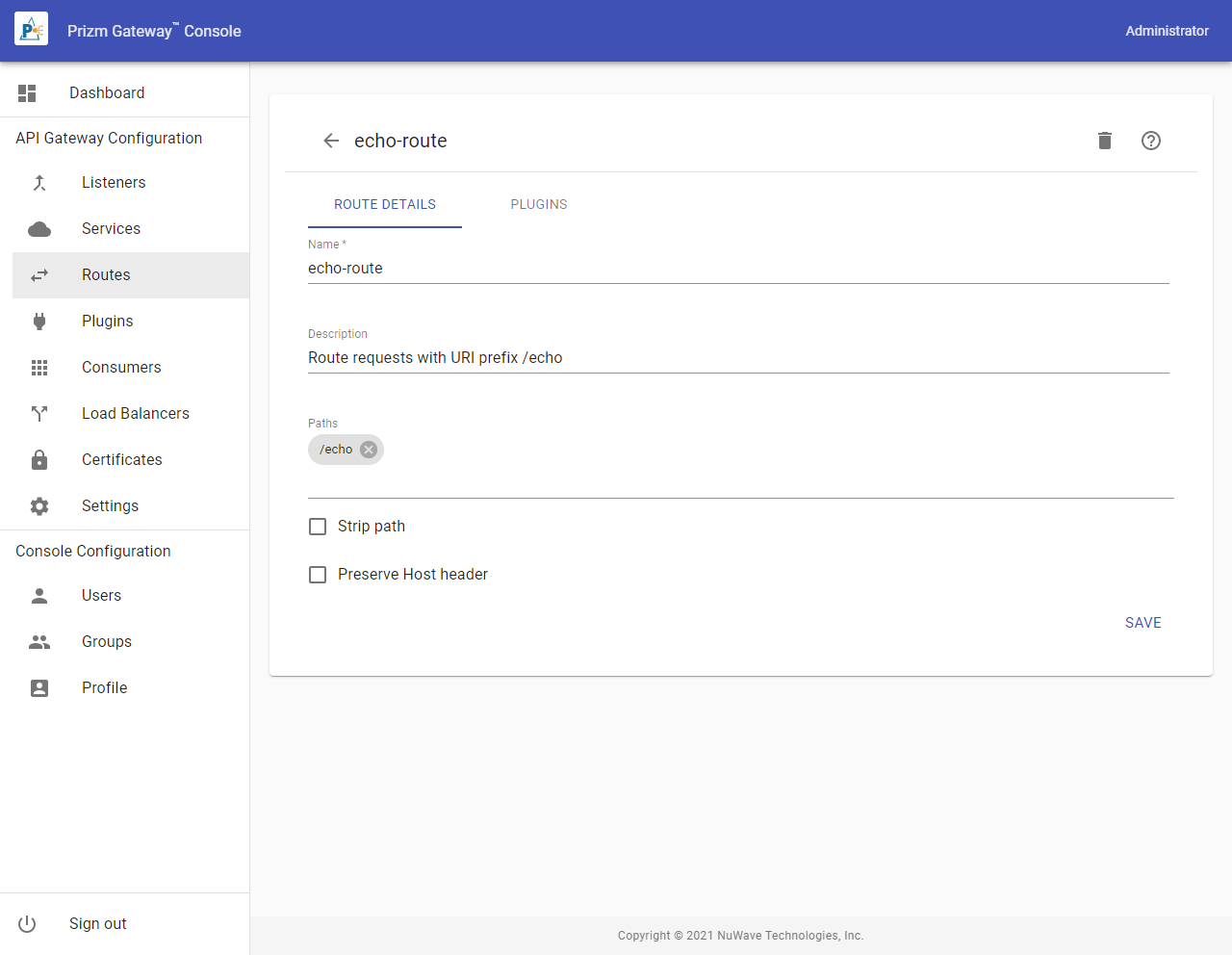
Task: Remove the /echo path chip
Action: pyautogui.click(x=369, y=450)
